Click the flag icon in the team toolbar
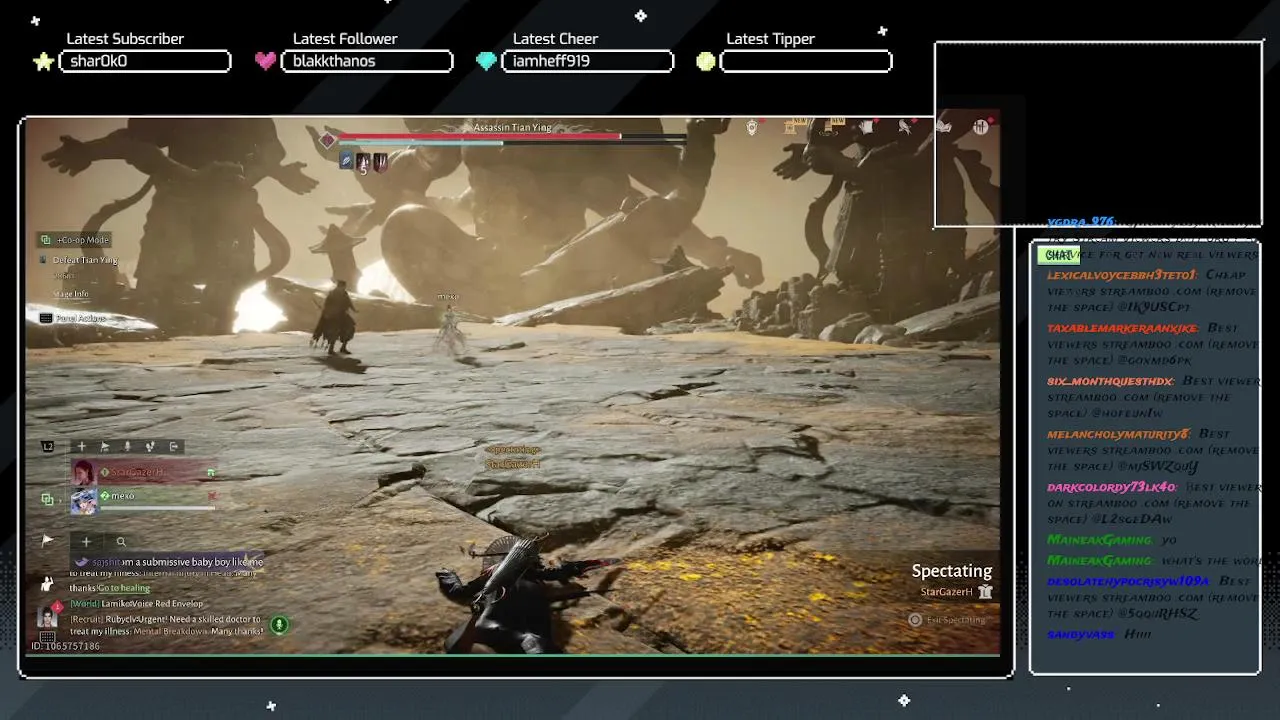 pyautogui.click(x=105, y=446)
